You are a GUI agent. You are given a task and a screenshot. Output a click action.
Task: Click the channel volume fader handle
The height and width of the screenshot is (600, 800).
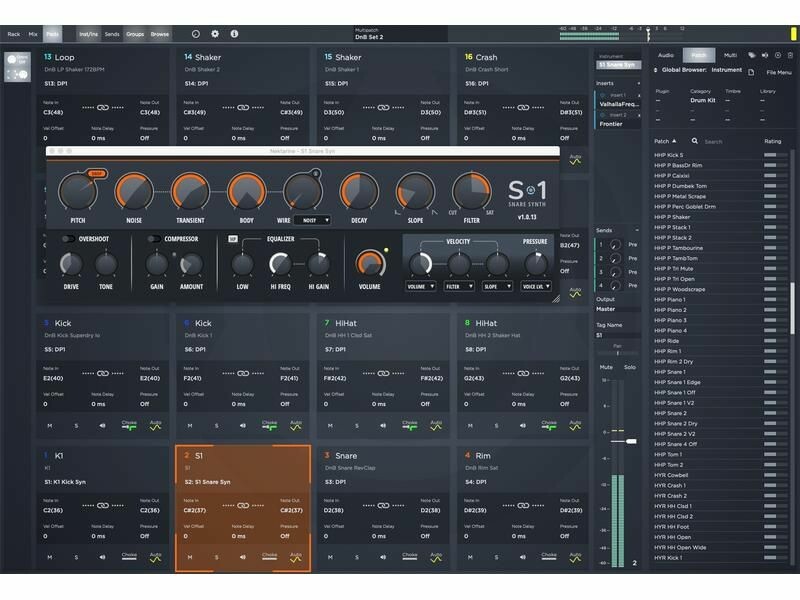tap(631, 441)
